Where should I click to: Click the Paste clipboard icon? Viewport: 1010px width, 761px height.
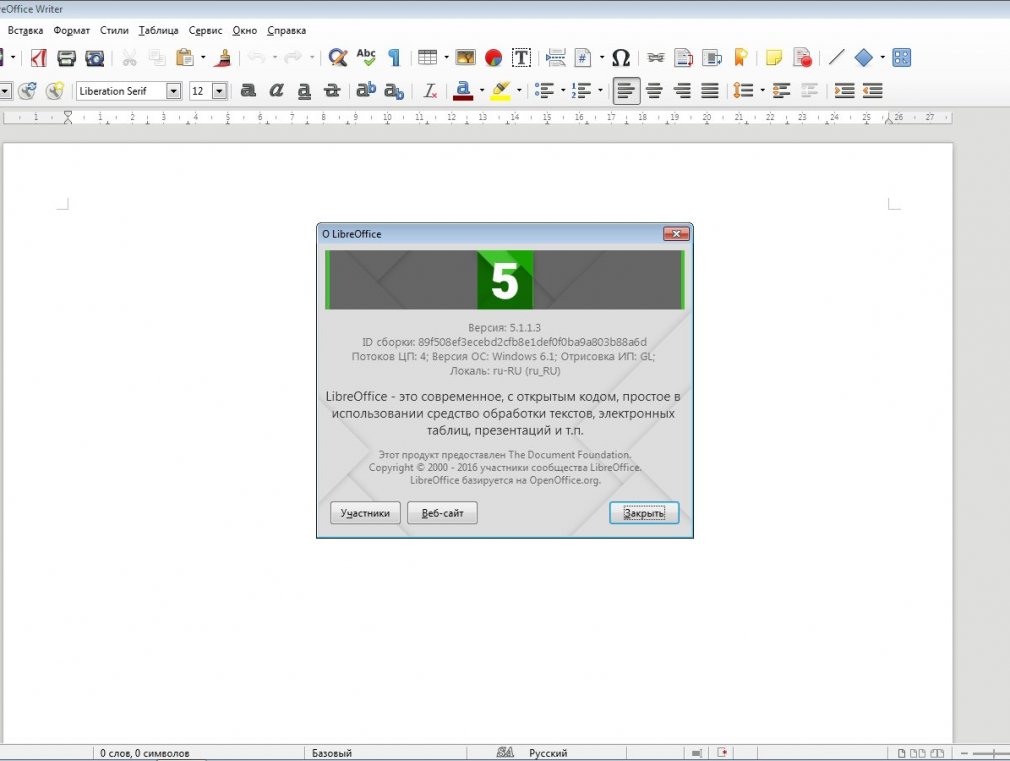point(185,58)
